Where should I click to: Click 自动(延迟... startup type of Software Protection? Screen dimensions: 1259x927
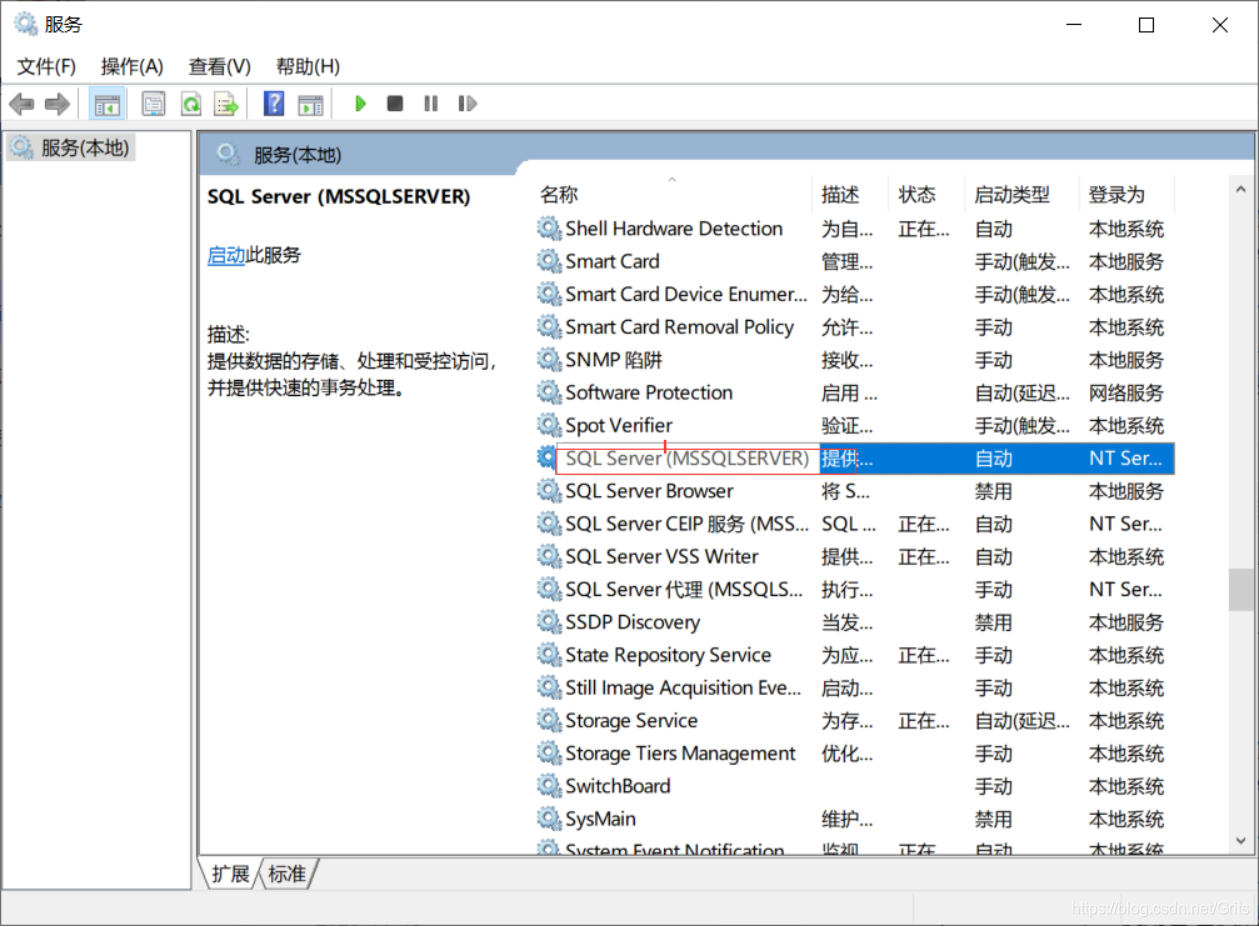[x=1023, y=392]
